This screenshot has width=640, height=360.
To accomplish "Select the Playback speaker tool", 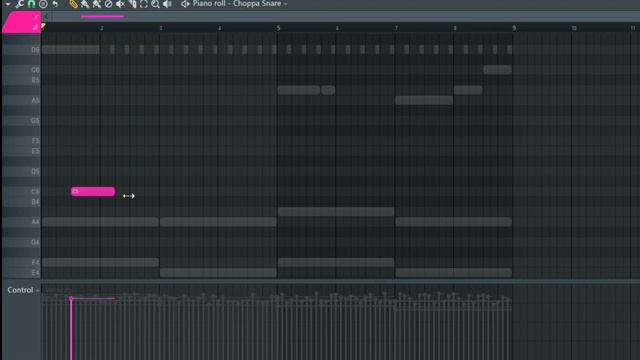I will 167,4.
